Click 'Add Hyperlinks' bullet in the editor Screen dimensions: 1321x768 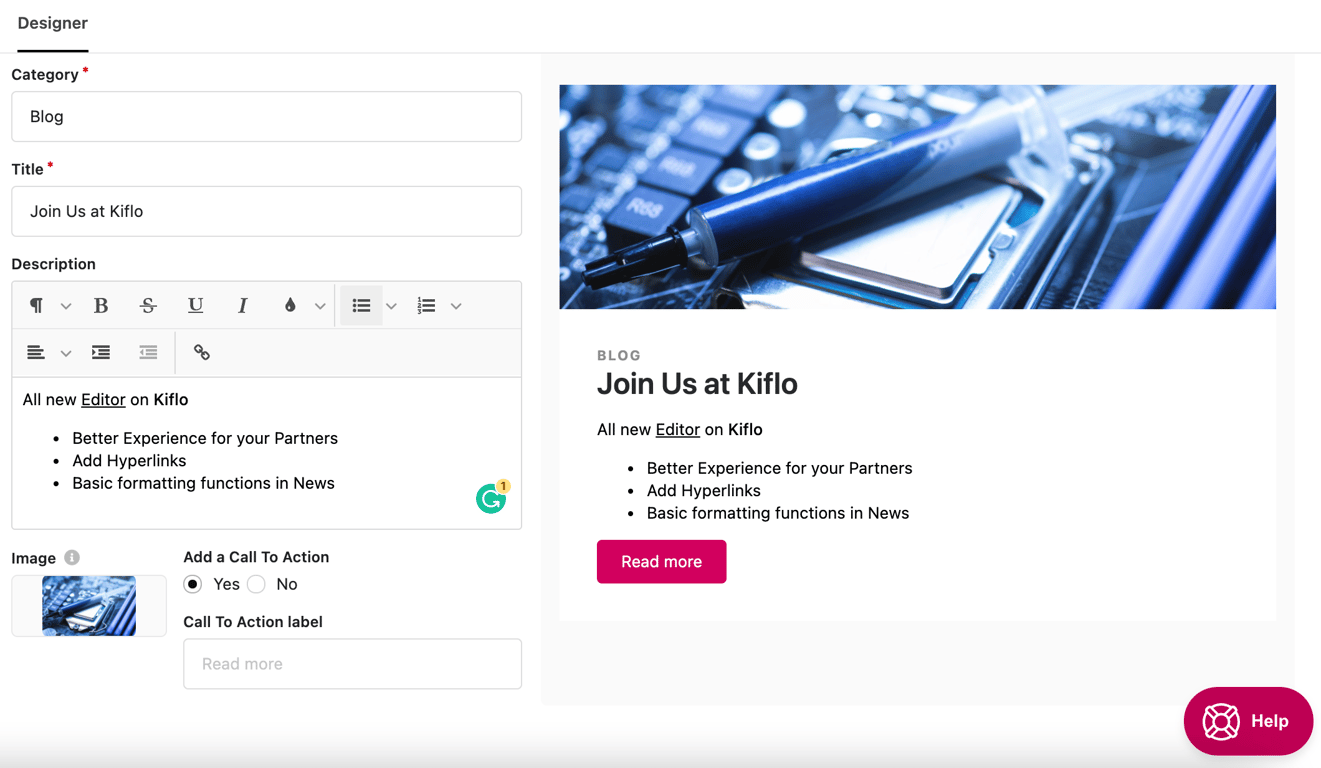click(129, 461)
